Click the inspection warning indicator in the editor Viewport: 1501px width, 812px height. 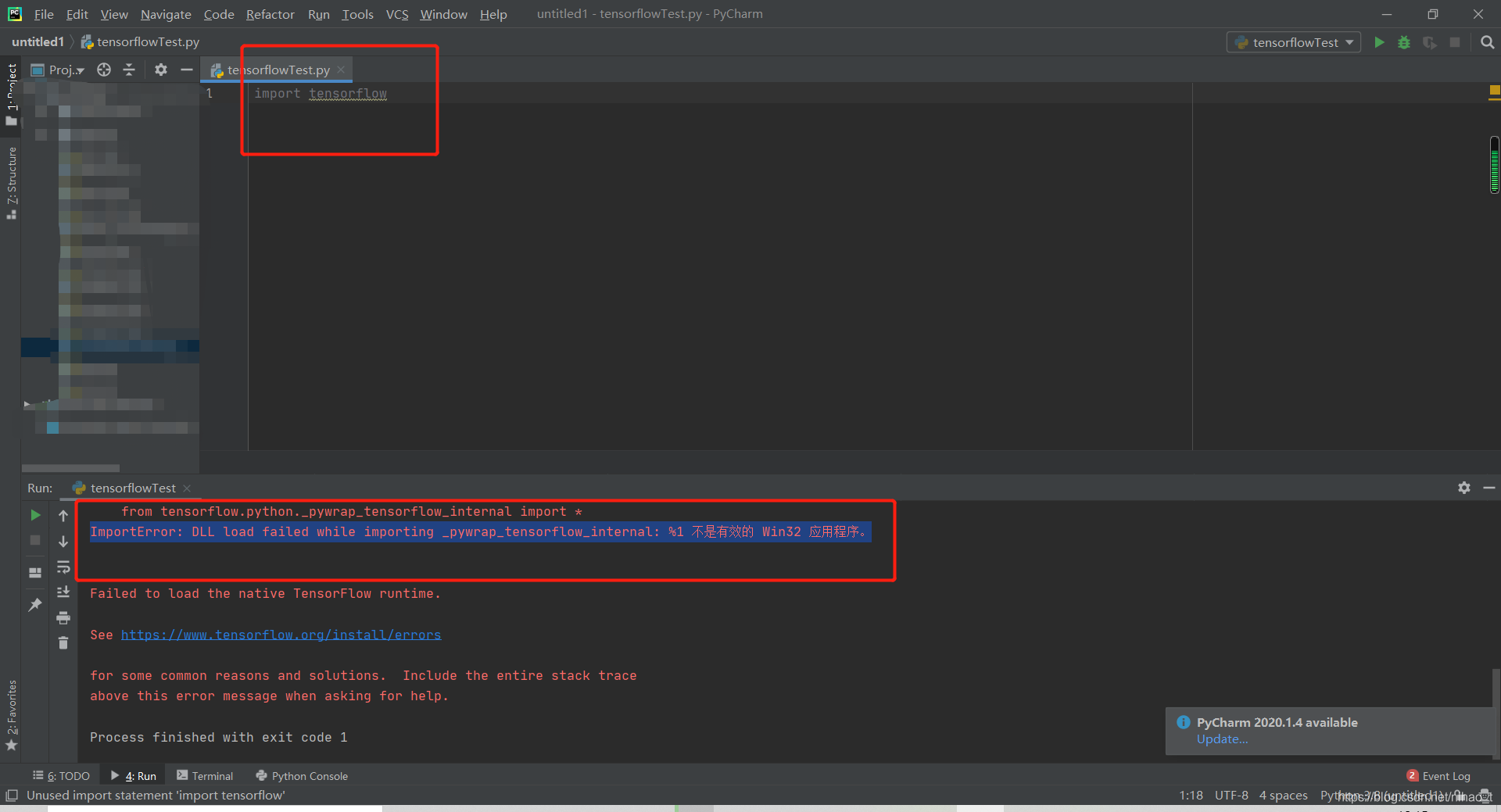(x=1495, y=91)
